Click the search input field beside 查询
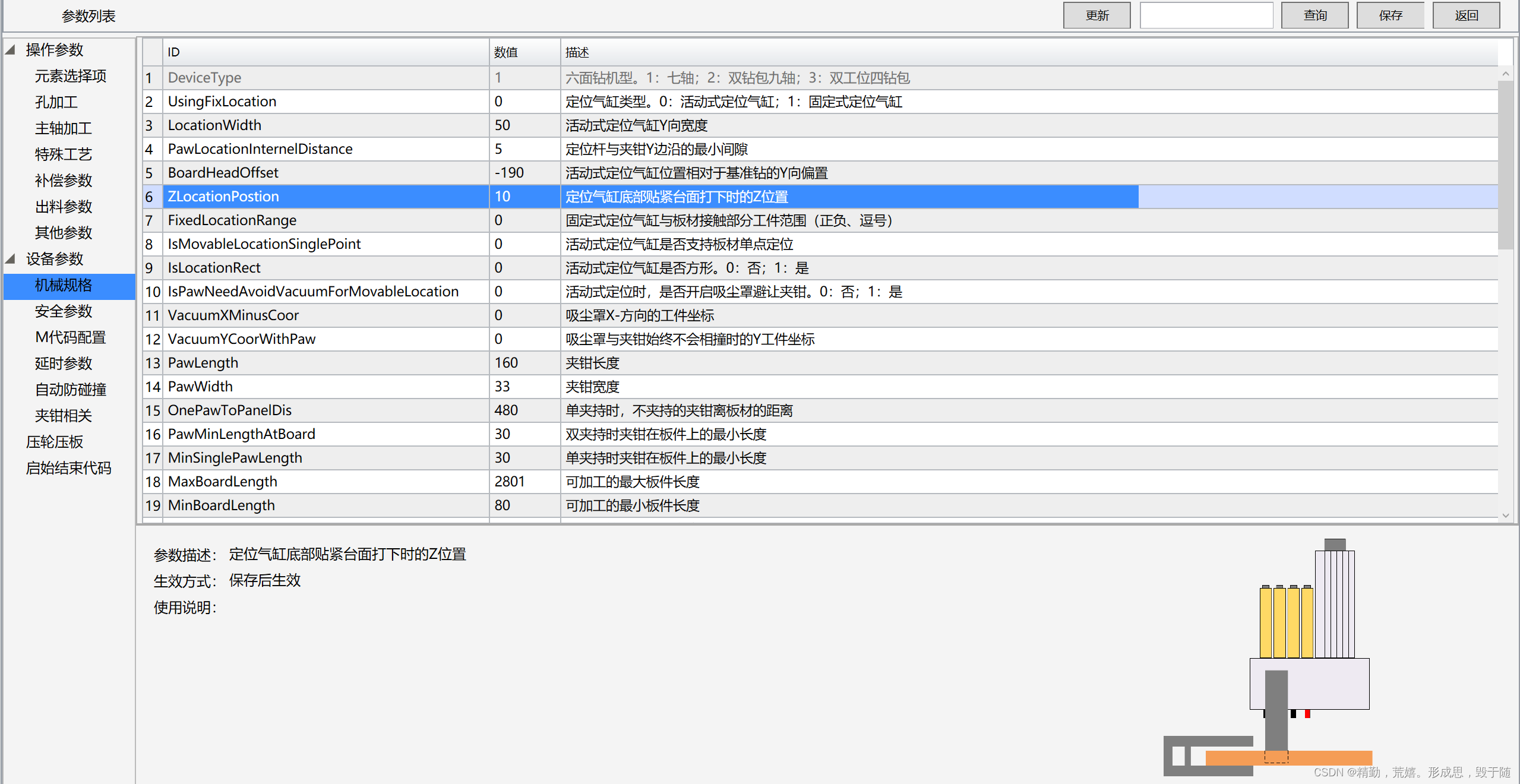 pos(1206,15)
